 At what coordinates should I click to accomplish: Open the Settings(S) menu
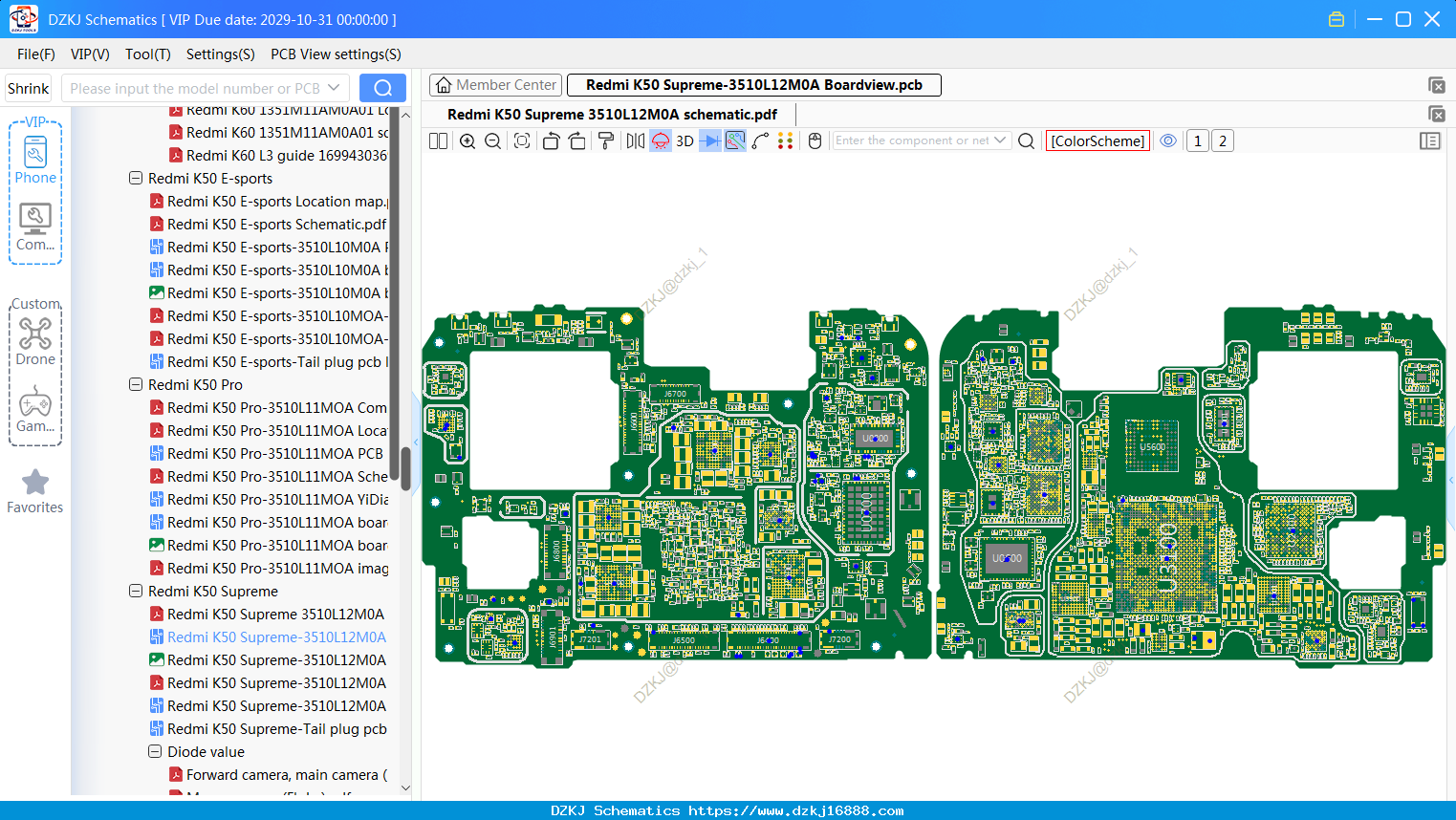pyautogui.click(x=221, y=54)
